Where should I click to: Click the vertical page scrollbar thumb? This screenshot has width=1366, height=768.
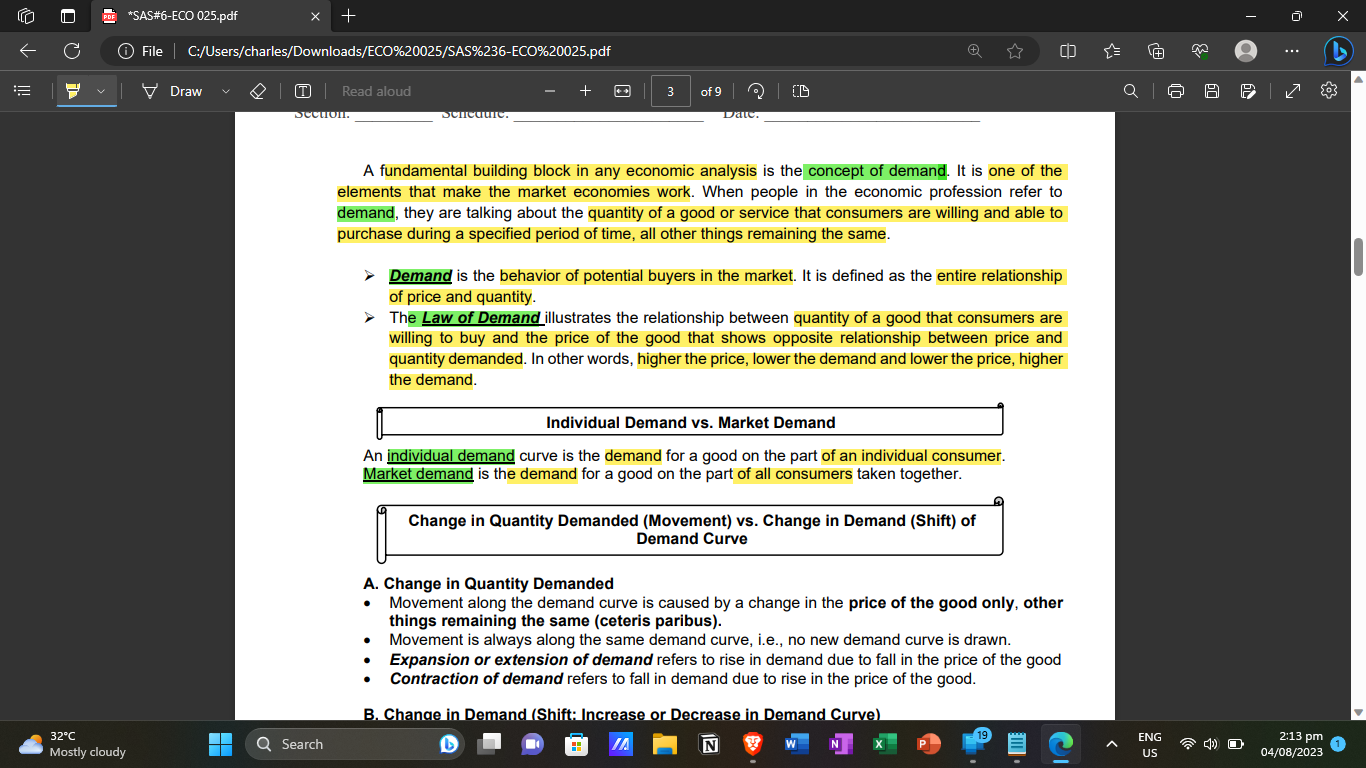pyautogui.click(x=1358, y=257)
